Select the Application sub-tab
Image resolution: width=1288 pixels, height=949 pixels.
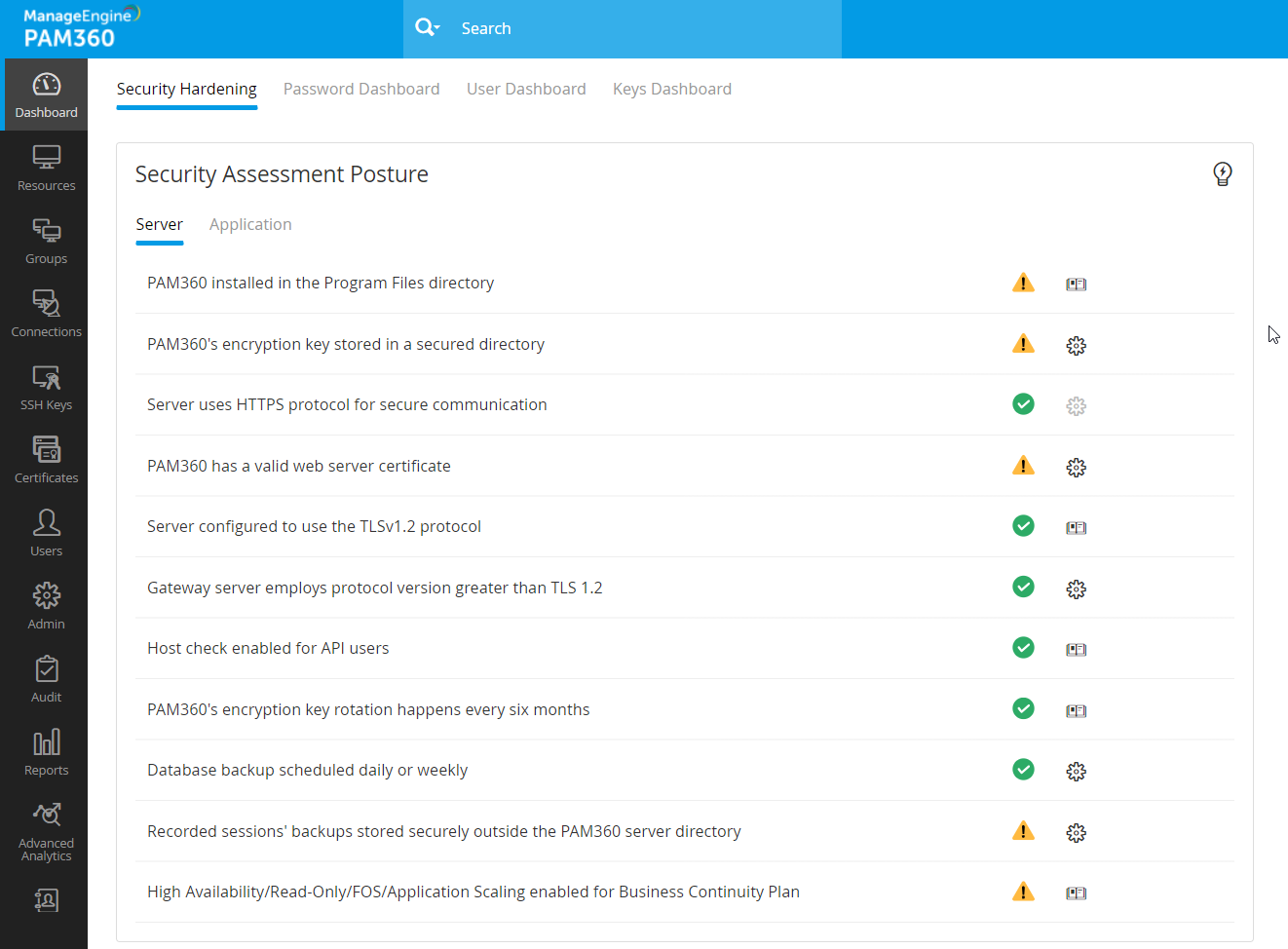click(x=250, y=224)
